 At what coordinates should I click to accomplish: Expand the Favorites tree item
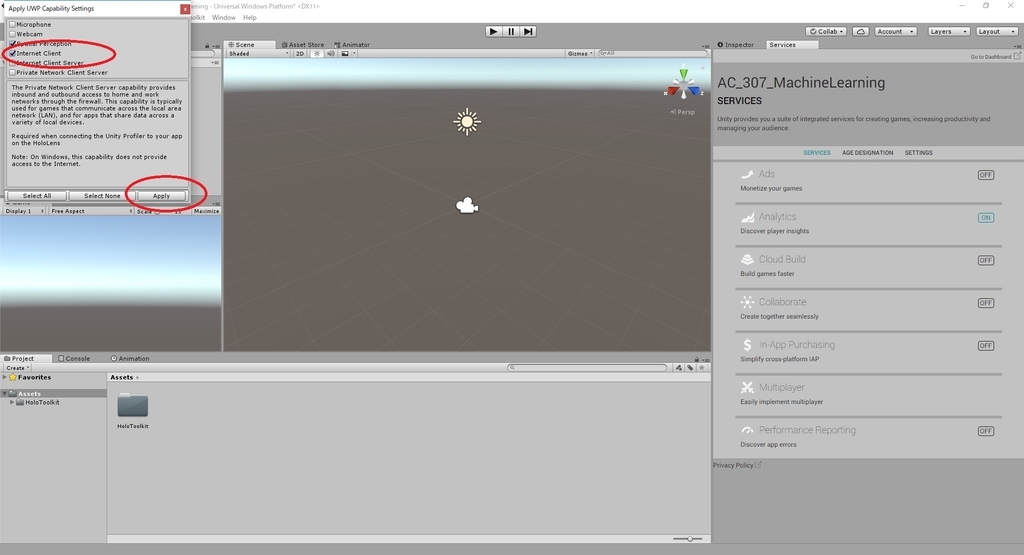coord(5,377)
